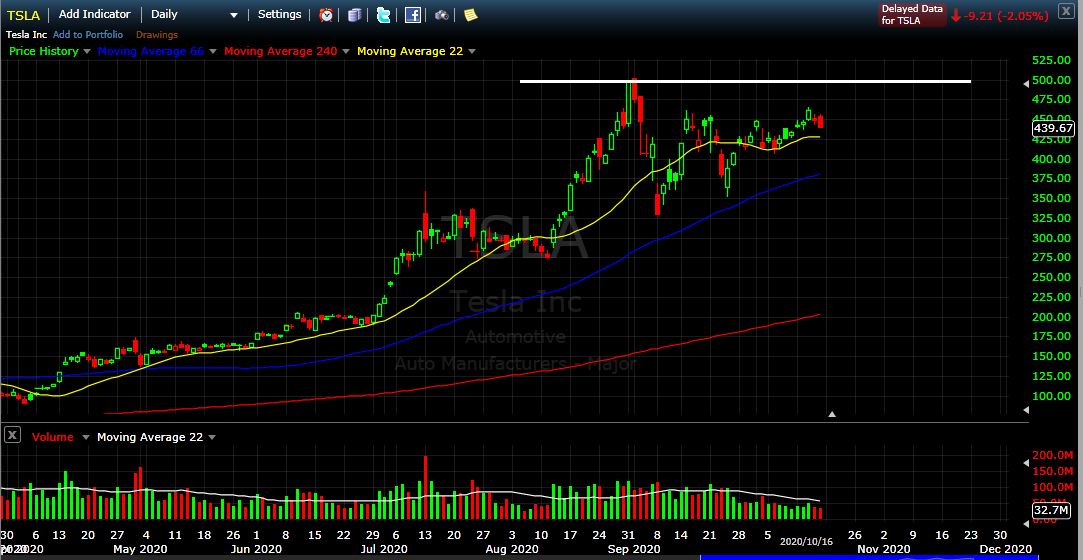The height and width of the screenshot is (560, 1083).
Task: Share chart via the Twitter icon
Action: 383,15
